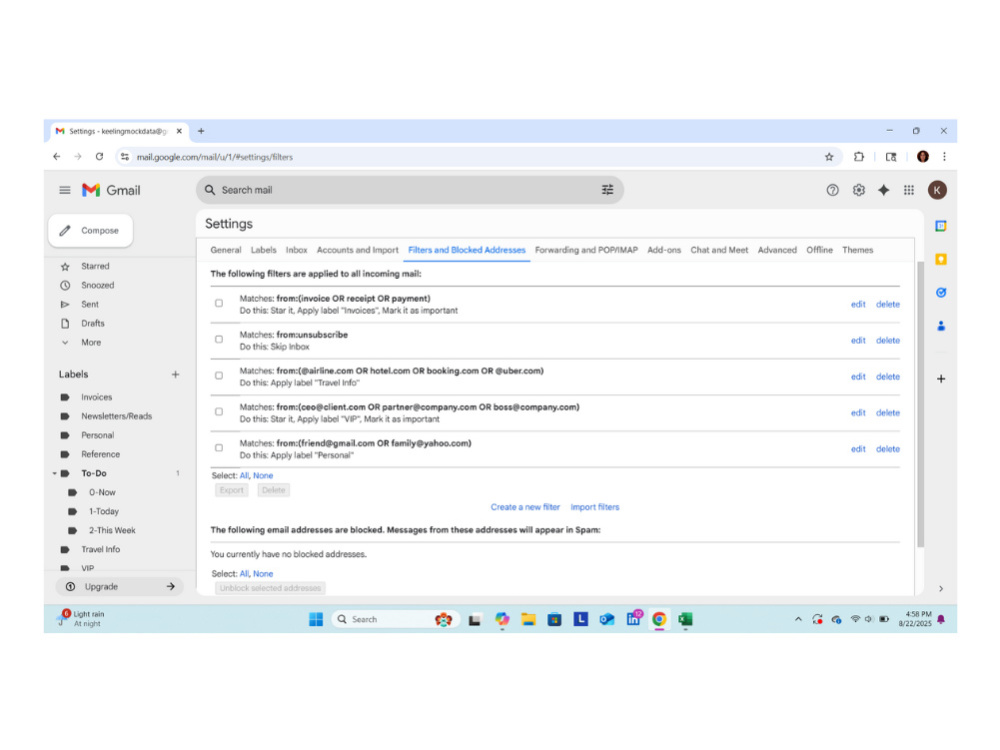1000x750 pixels.
Task: Open Google apps grid icon
Action: (909, 190)
